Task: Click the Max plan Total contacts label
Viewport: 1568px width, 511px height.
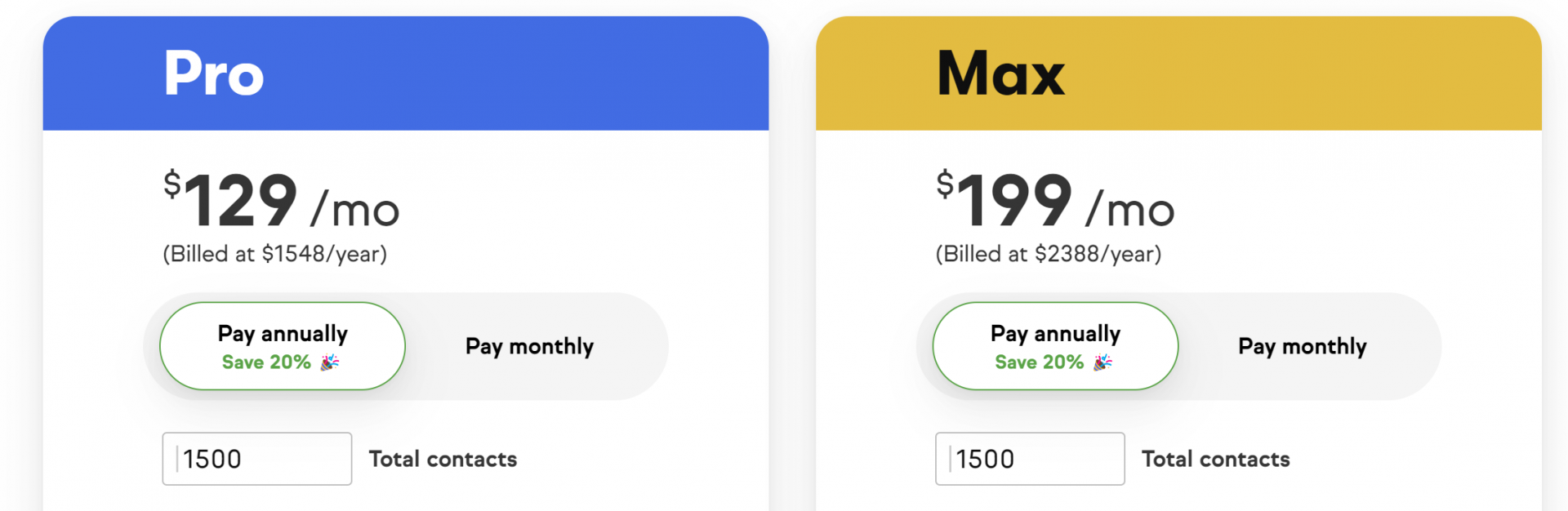Action: pos(1215,459)
